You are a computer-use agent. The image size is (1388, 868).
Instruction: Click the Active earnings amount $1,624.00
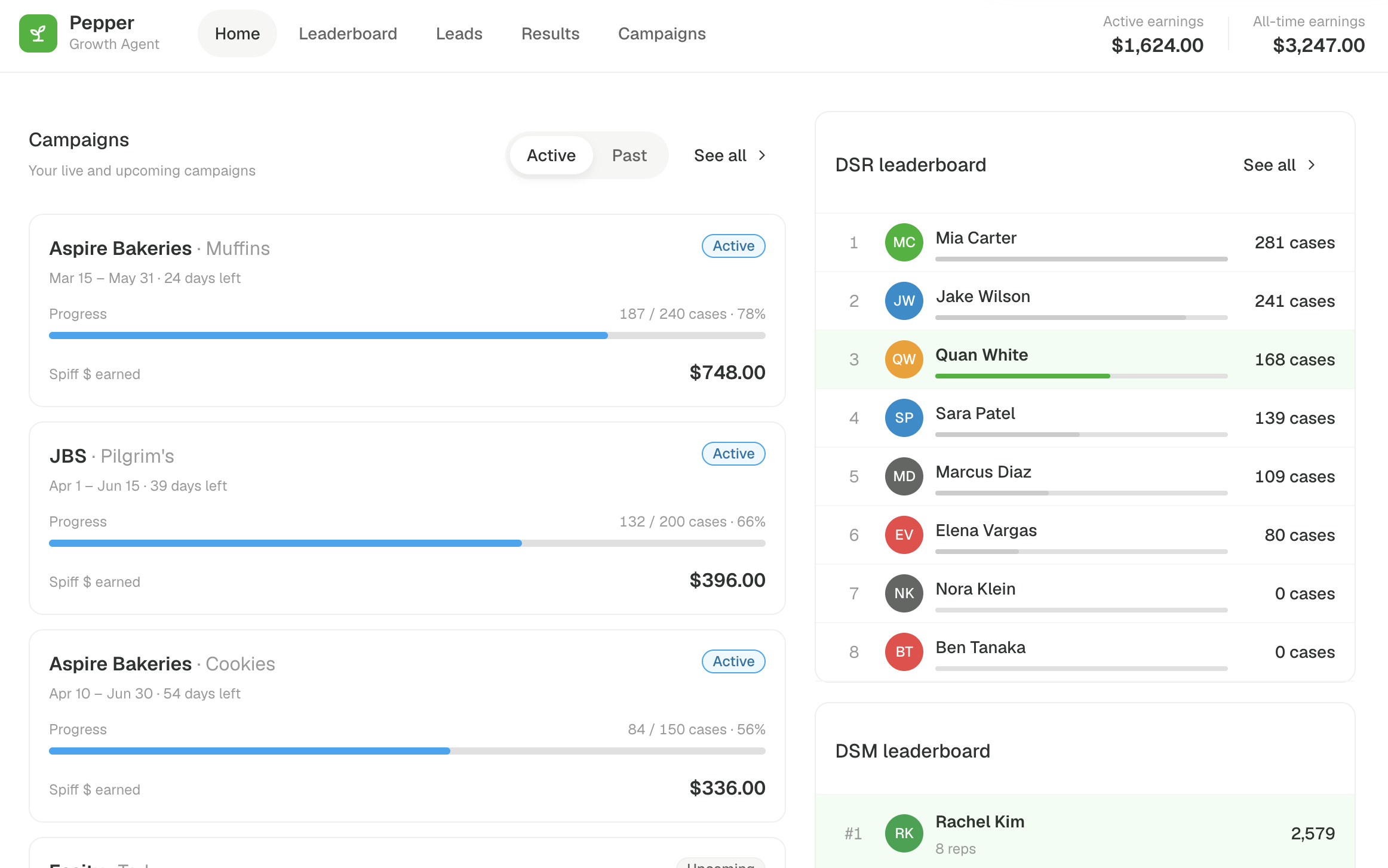[1157, 45]
